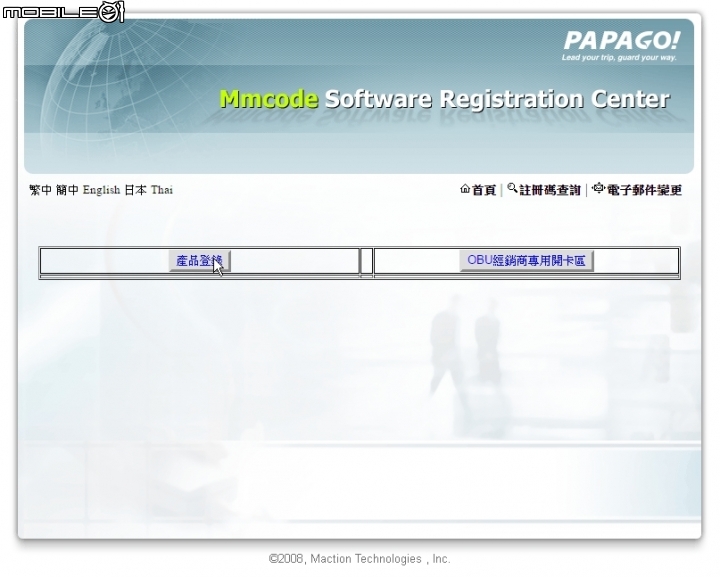Viewport: 720px width, 577px height.
Task: Click the ©2008 Maction Technologies footer text
Action: [x=360, y=559]
